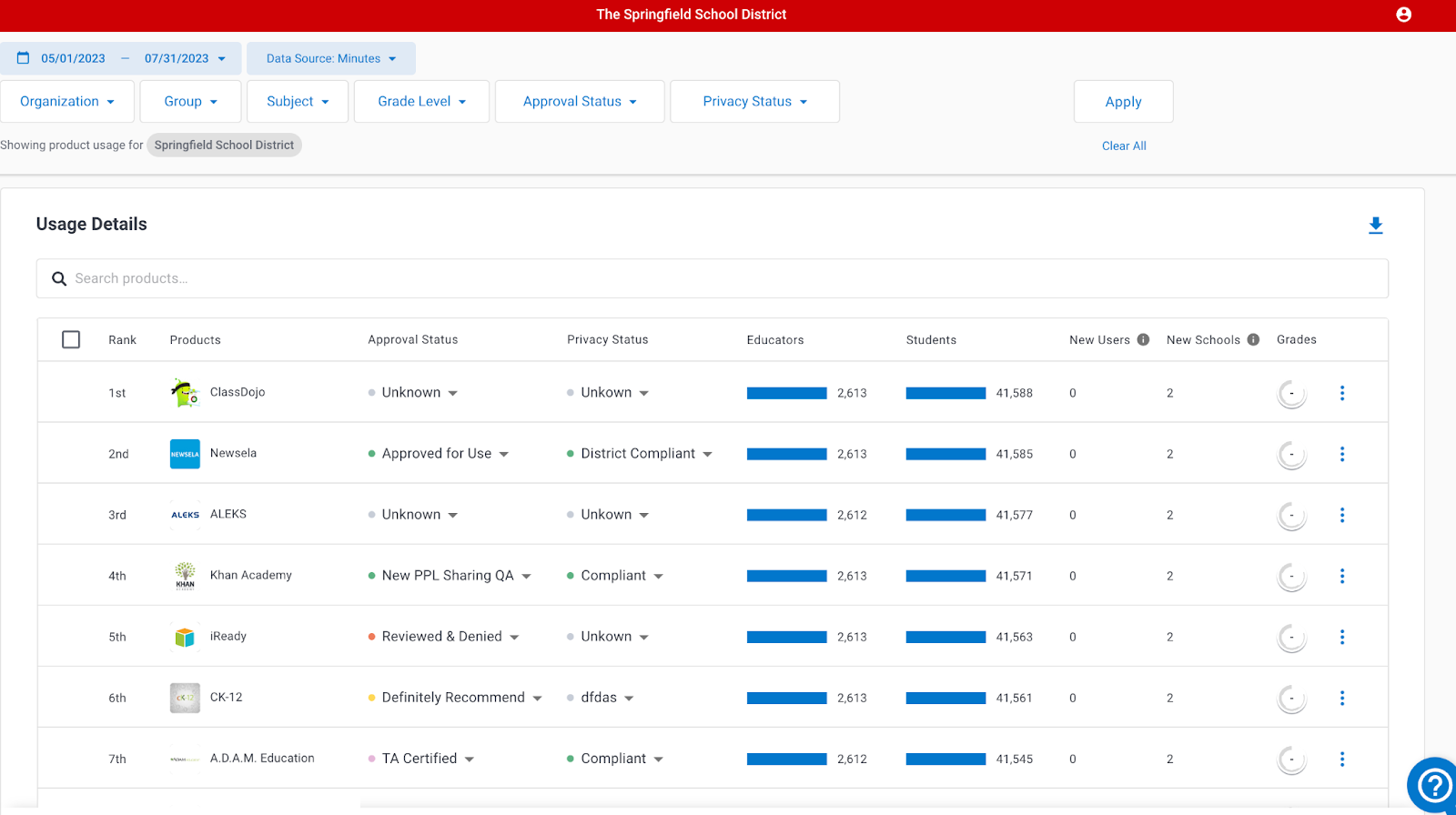Open the Newsela product name
The height and width of the screenshot is (815, 1456).
(x=233, y=453)
